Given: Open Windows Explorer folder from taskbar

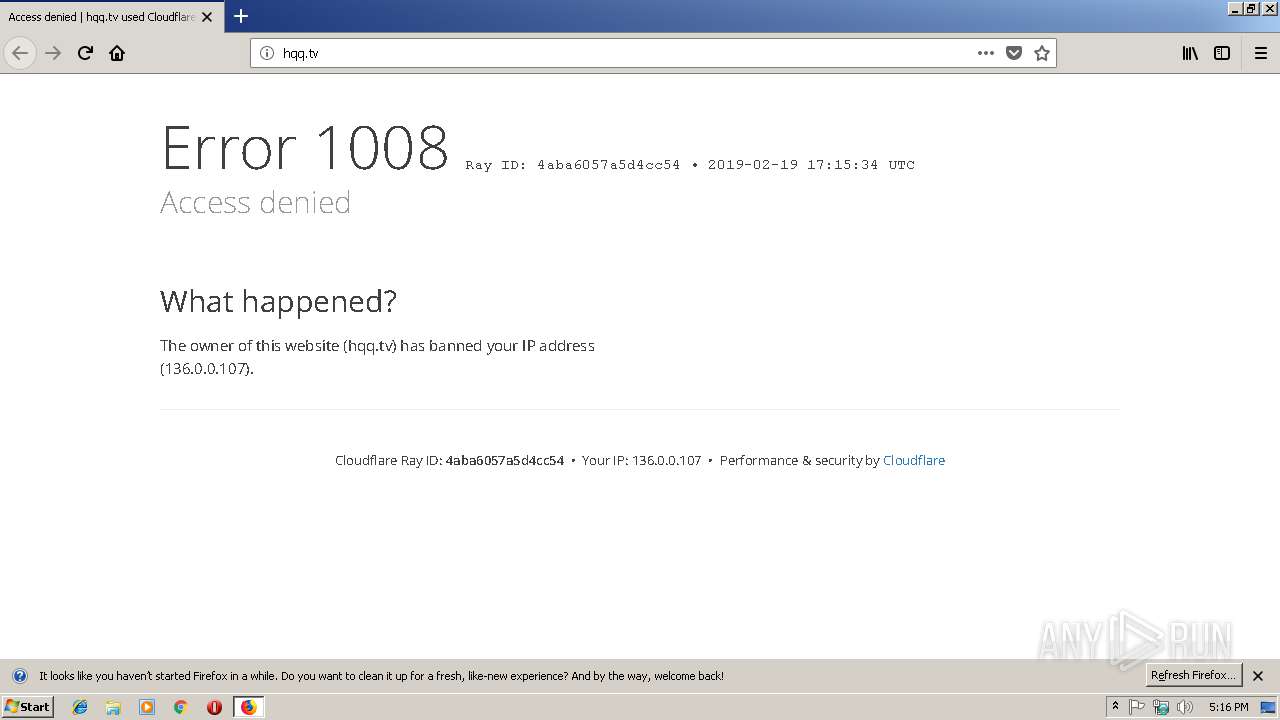Looking at the screenshot, I should click(113, 707).
